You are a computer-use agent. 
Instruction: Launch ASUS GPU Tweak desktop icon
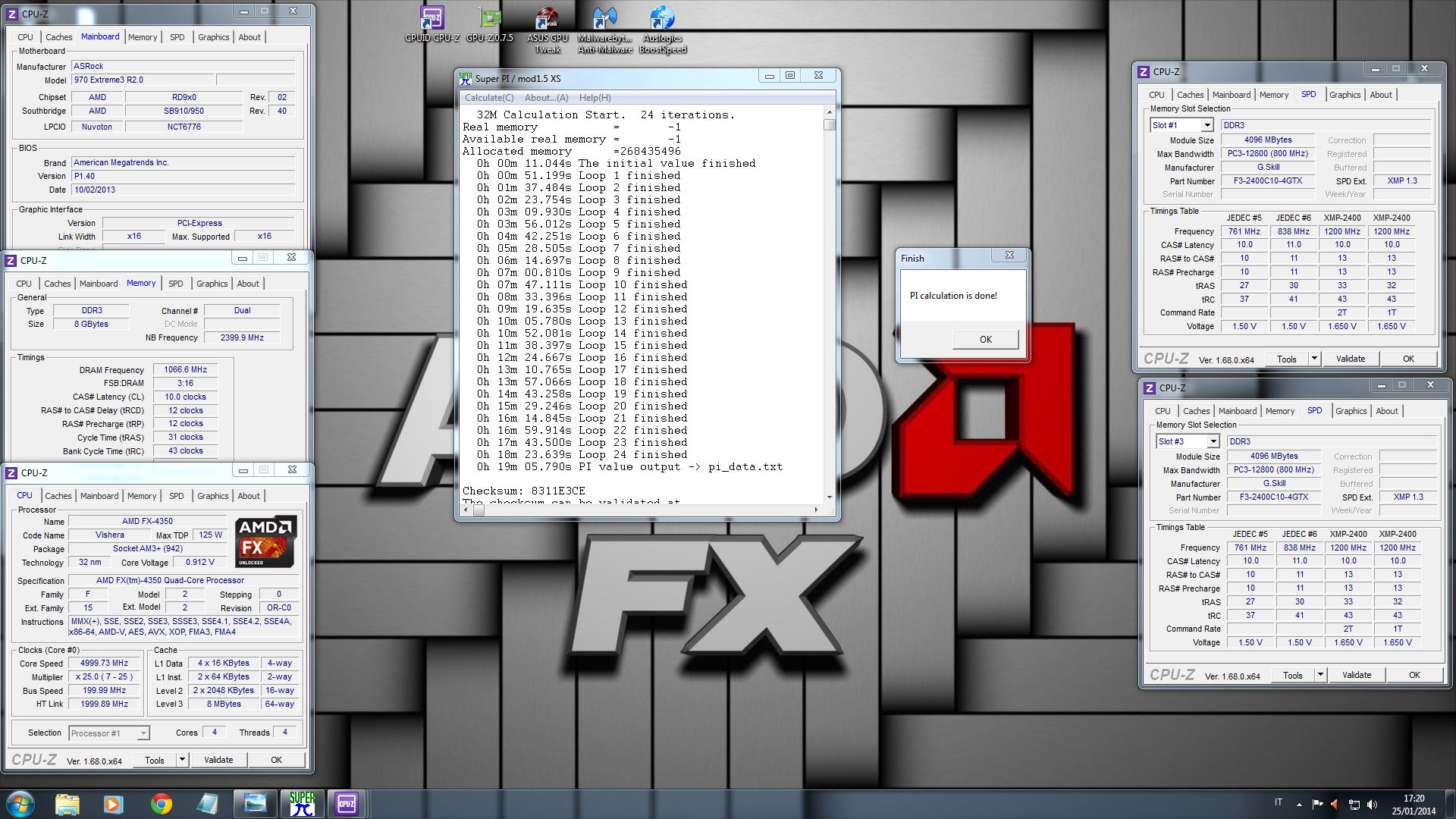coord(548,29)
